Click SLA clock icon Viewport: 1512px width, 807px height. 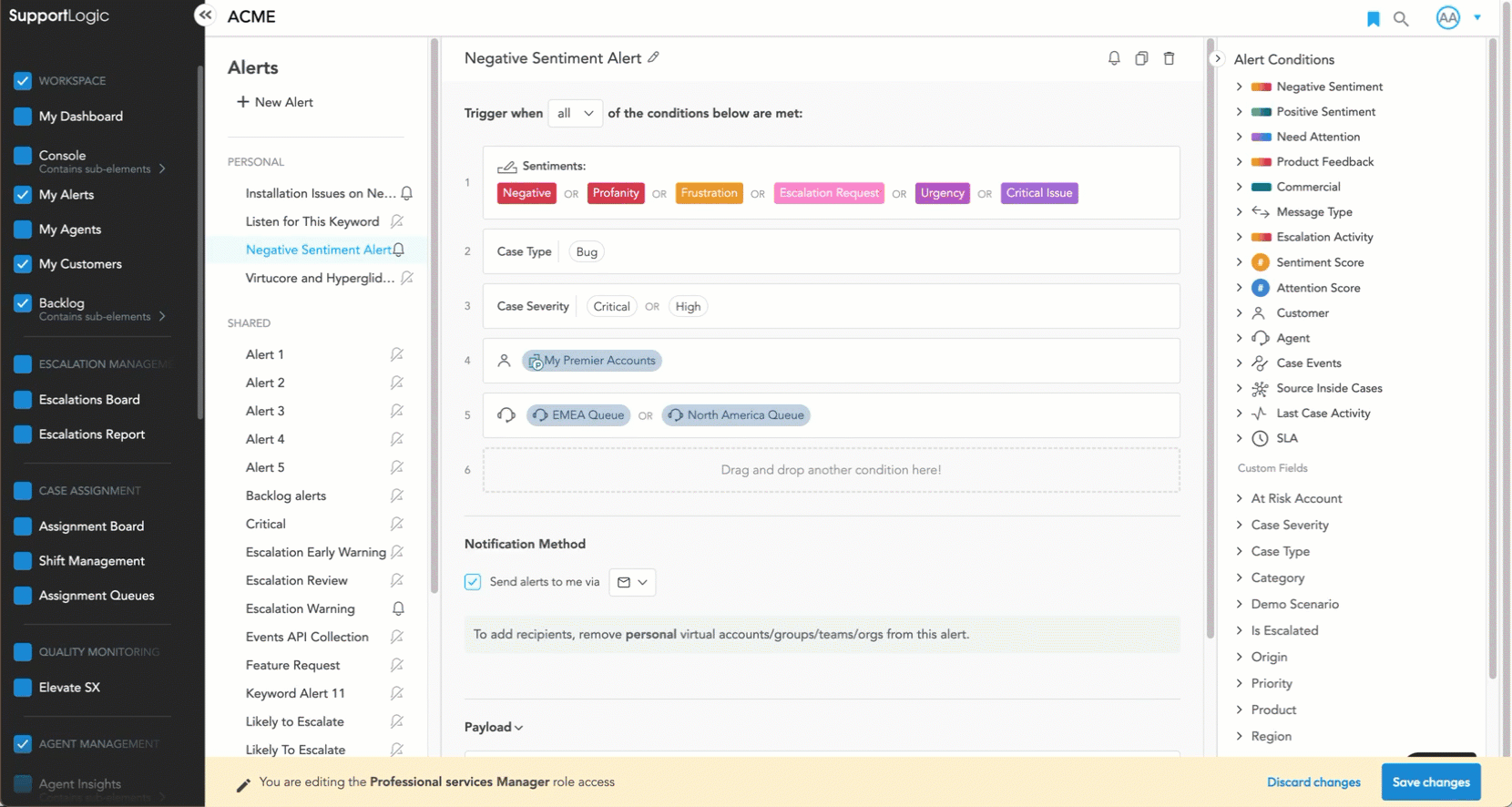(1261, 438)
